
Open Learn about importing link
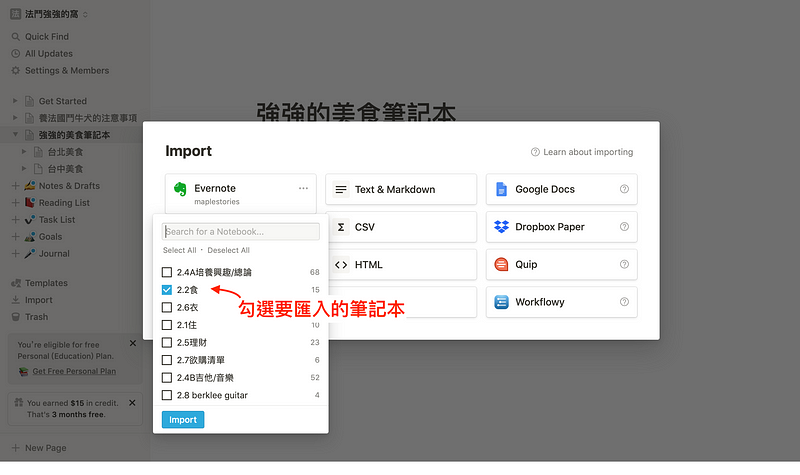582,152
